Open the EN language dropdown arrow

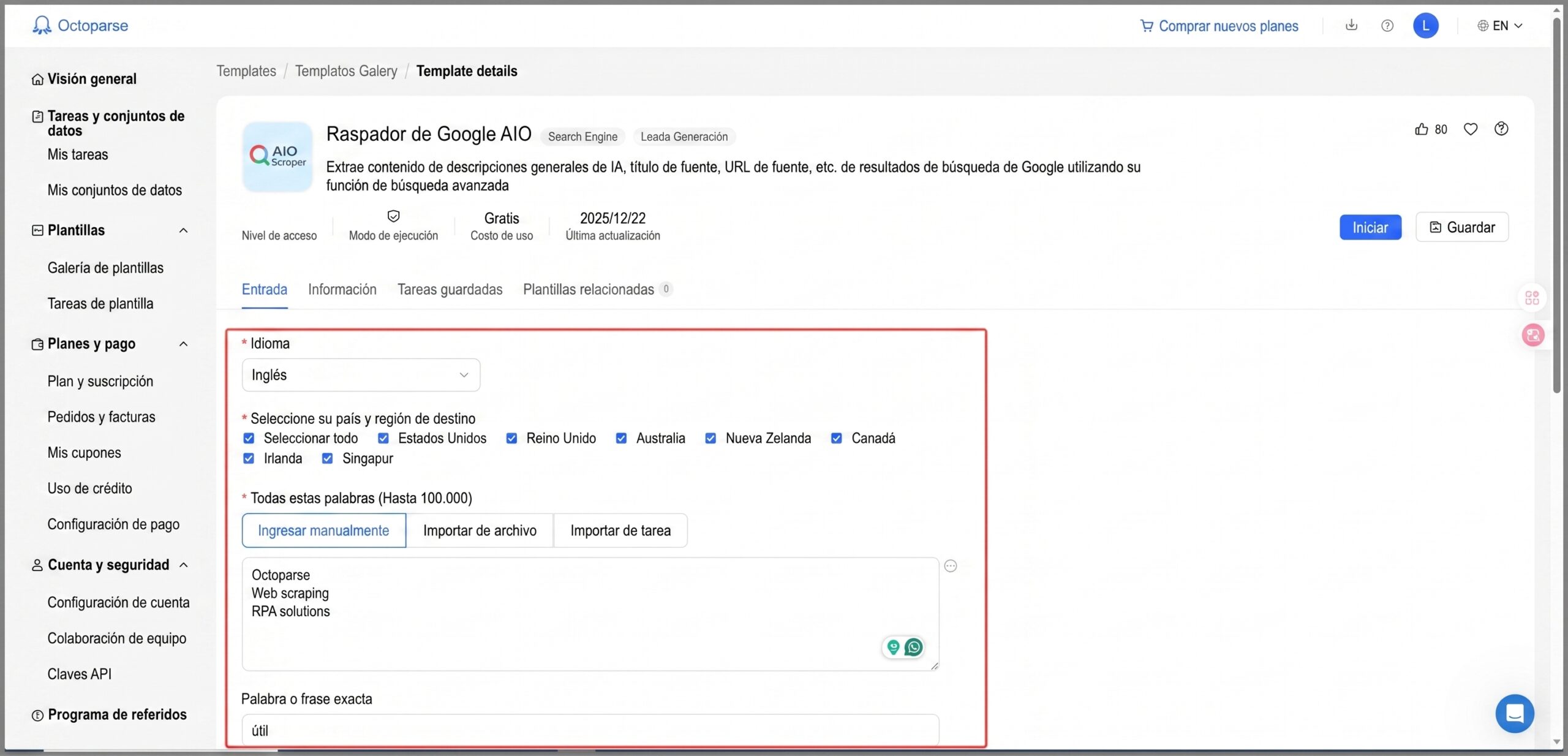point(1518,26)
